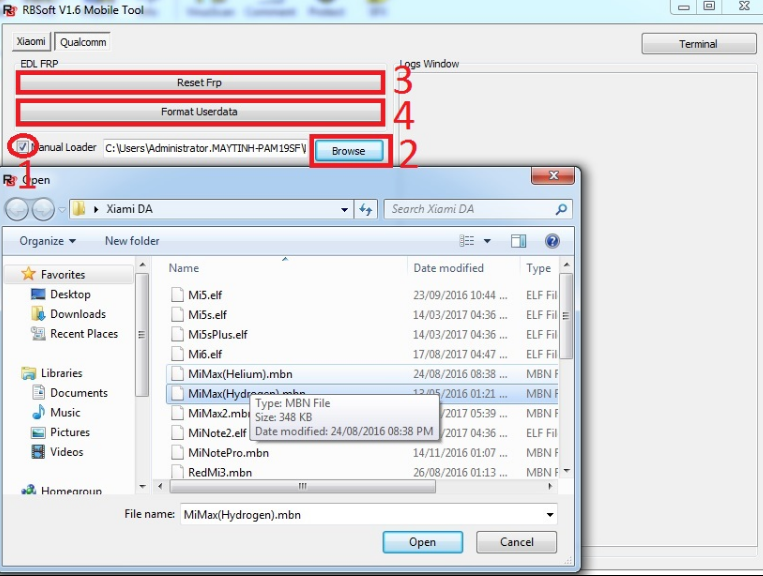
Task: Click the change view icon
Action: coord(467,241)
